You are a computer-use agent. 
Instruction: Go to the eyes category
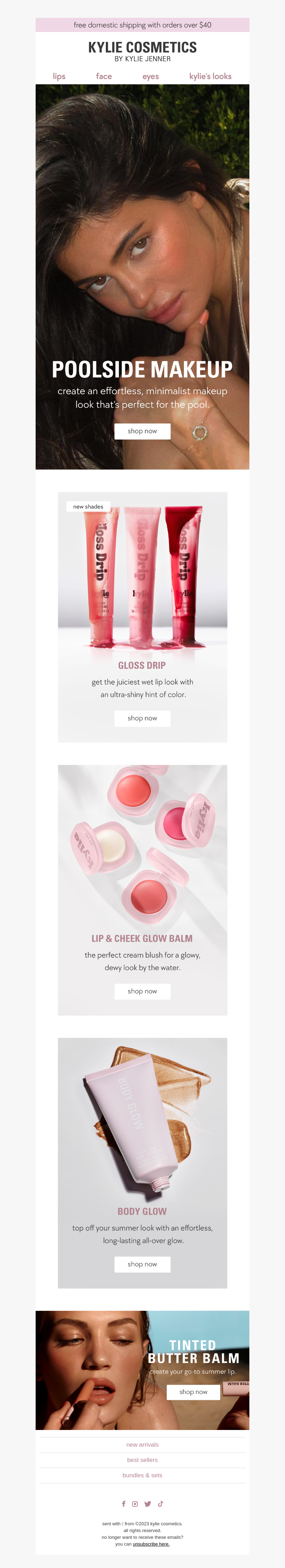tap(150, 76)
